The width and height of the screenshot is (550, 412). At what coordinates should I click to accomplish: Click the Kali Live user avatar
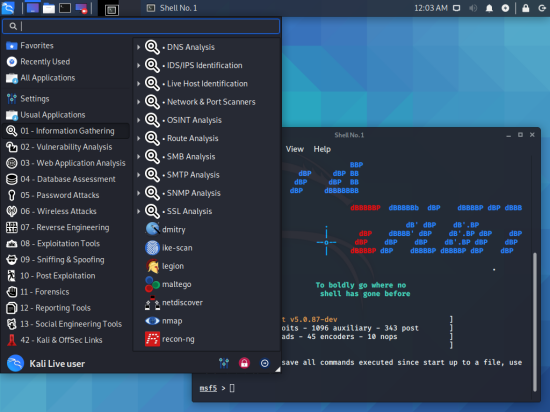[15, 363]
